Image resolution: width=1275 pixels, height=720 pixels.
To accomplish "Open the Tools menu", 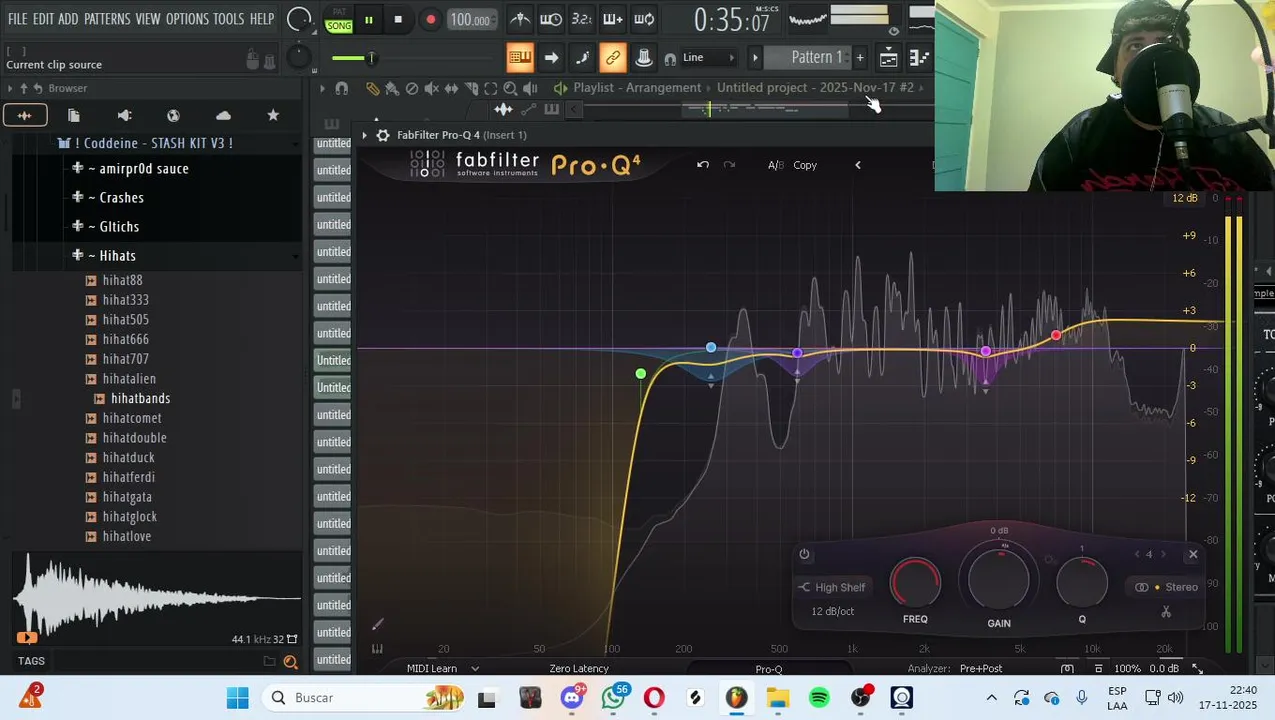I will [228, 19].
